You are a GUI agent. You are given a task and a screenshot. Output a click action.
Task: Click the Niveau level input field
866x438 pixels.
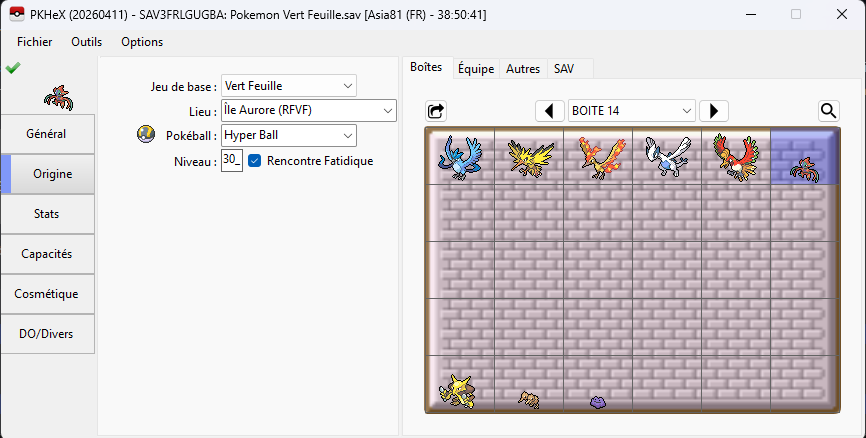click(x=231, y=160)
